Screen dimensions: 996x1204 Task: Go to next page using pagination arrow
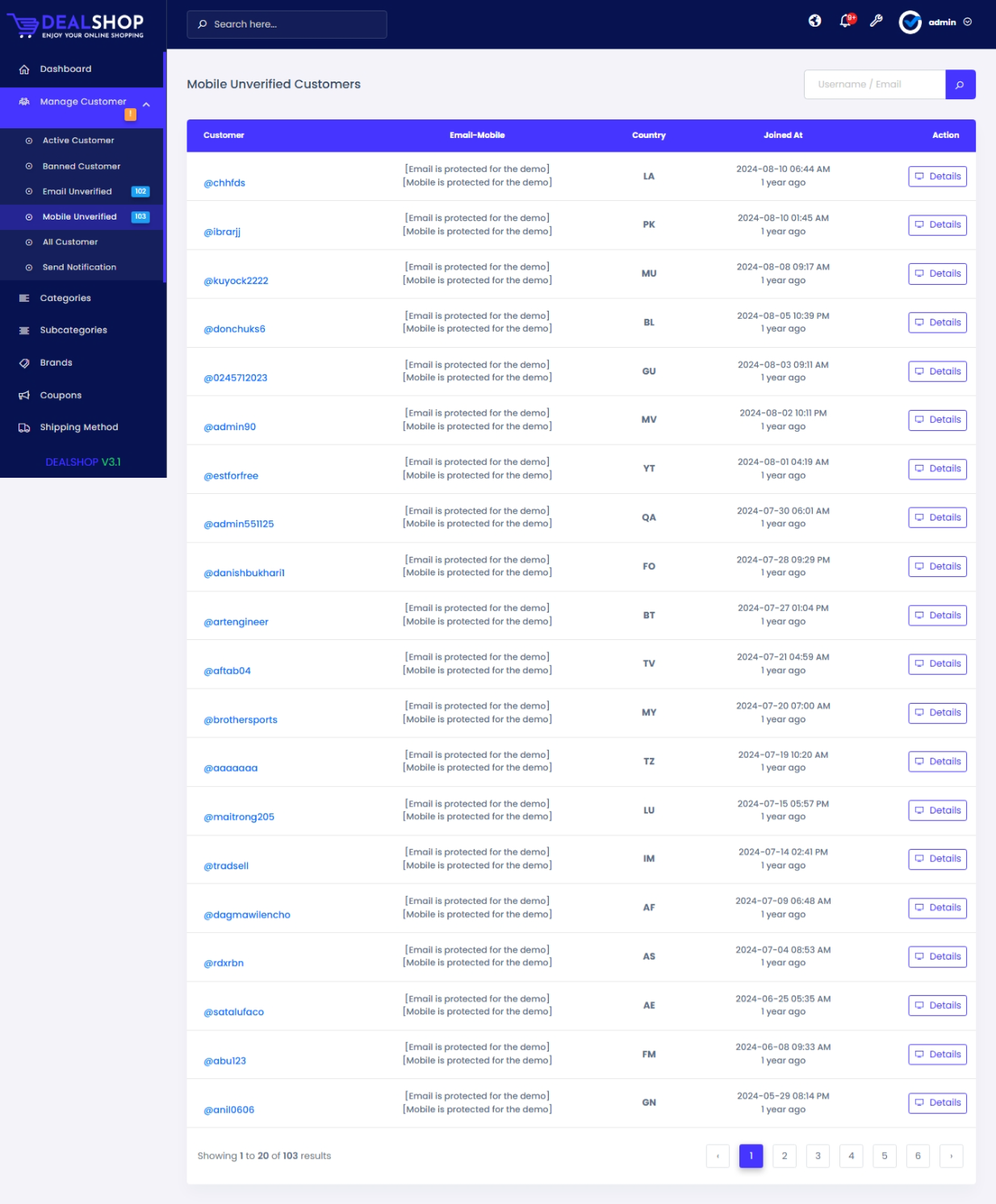pyautogui.click(x=951, y=1156)
